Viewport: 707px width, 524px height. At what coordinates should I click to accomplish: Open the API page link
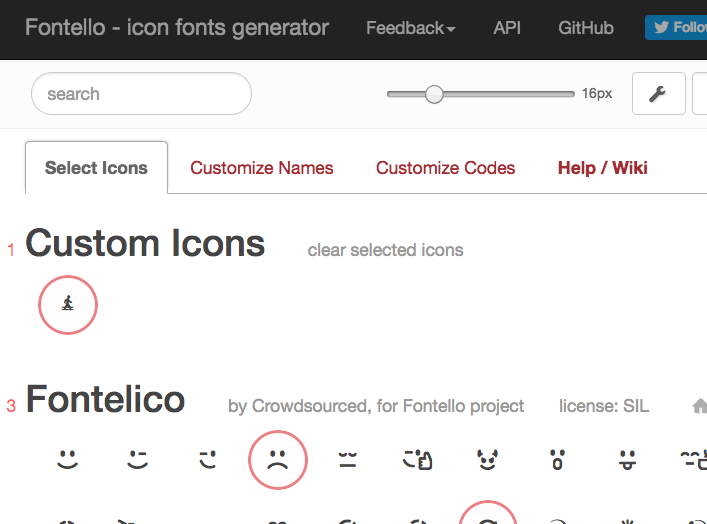(507, 28)
